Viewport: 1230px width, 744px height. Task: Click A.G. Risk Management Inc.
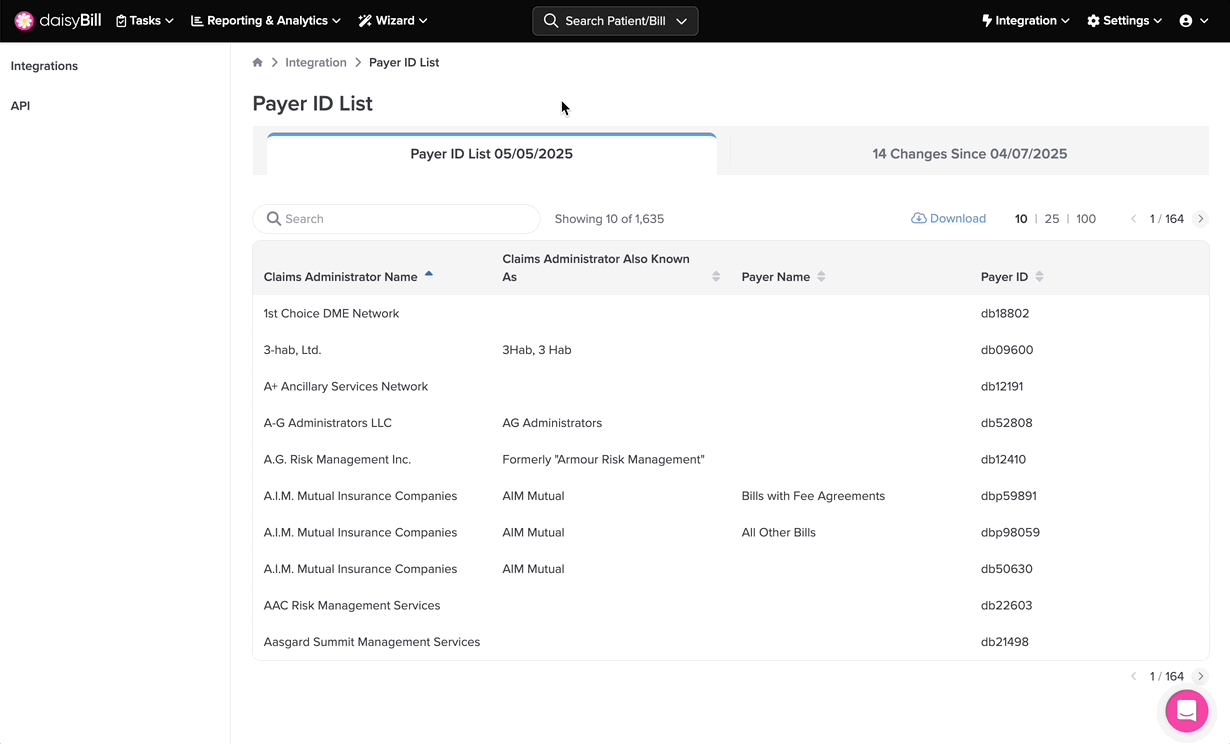337,460
